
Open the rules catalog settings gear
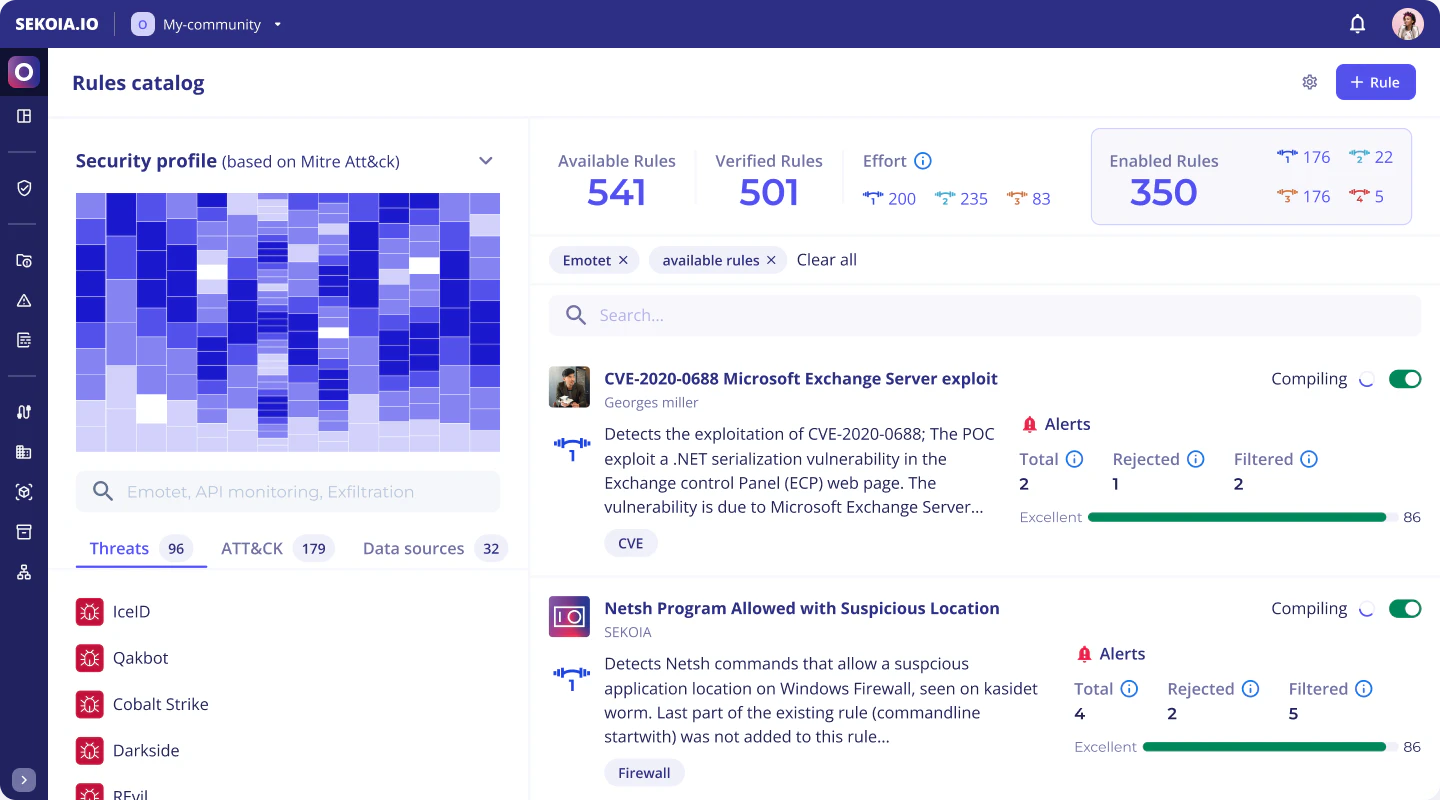click(1310, 82)
